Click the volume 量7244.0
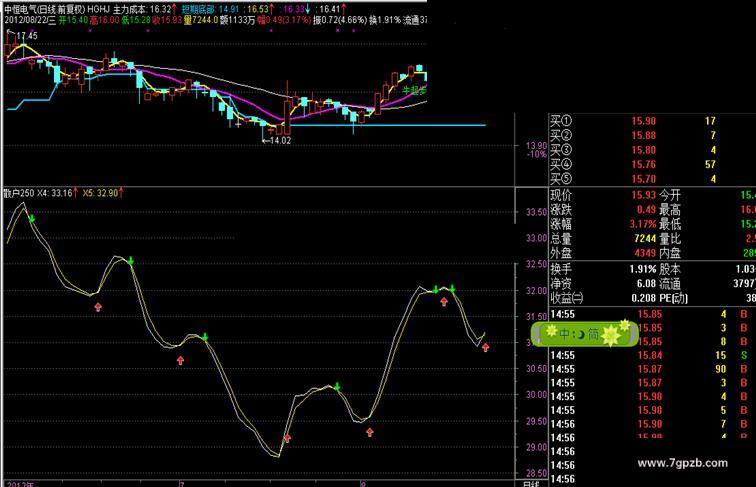 201,20
